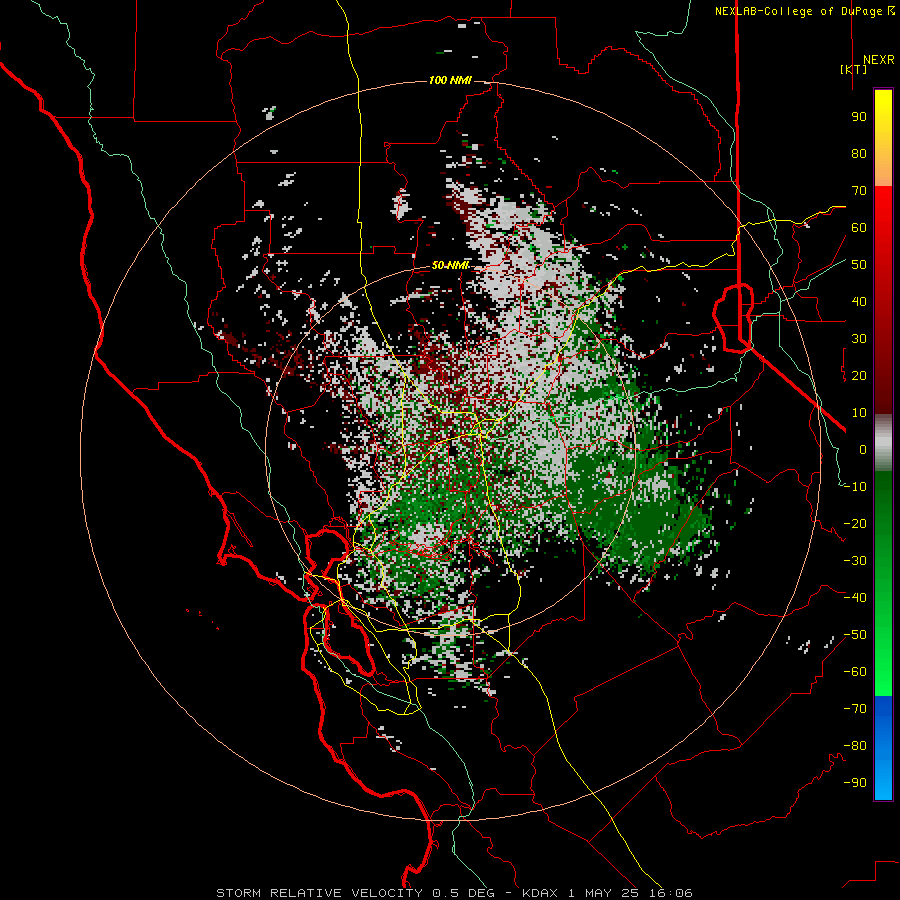Click the -50 knot scale label
Image resolution: width=900 pixels, height=900 pixels.
pyautogui.click(x=855, y=635)
